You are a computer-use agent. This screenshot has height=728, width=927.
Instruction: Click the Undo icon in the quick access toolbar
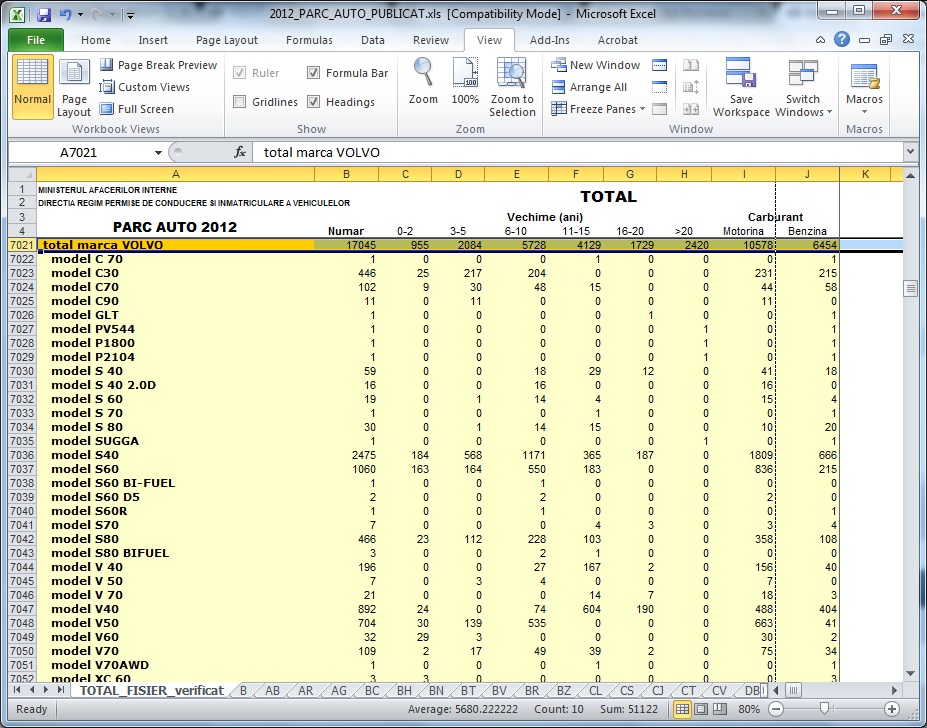coord(66,14)
